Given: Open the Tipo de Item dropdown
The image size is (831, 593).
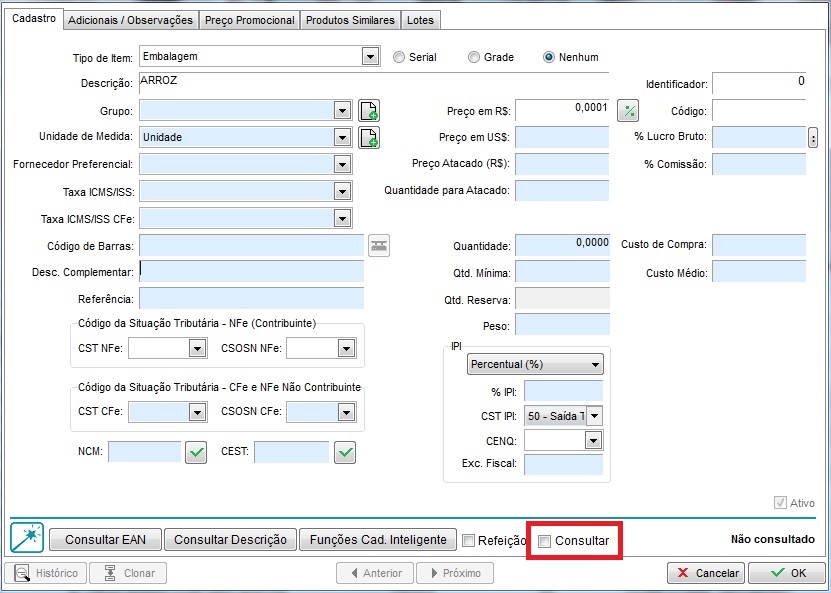Looking at the screenshot, I should click(x=370, y=56).
